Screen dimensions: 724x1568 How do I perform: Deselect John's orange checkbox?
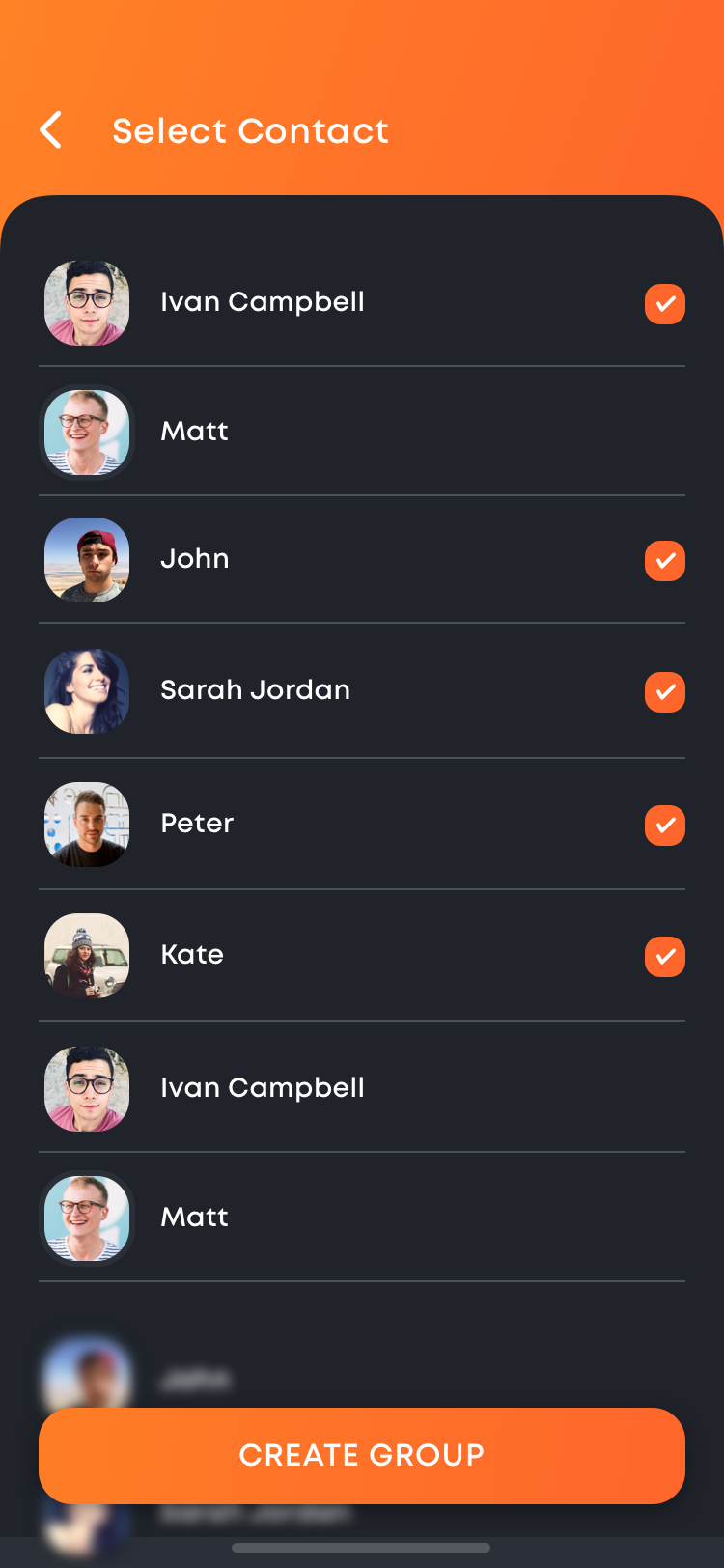(664, 561)
